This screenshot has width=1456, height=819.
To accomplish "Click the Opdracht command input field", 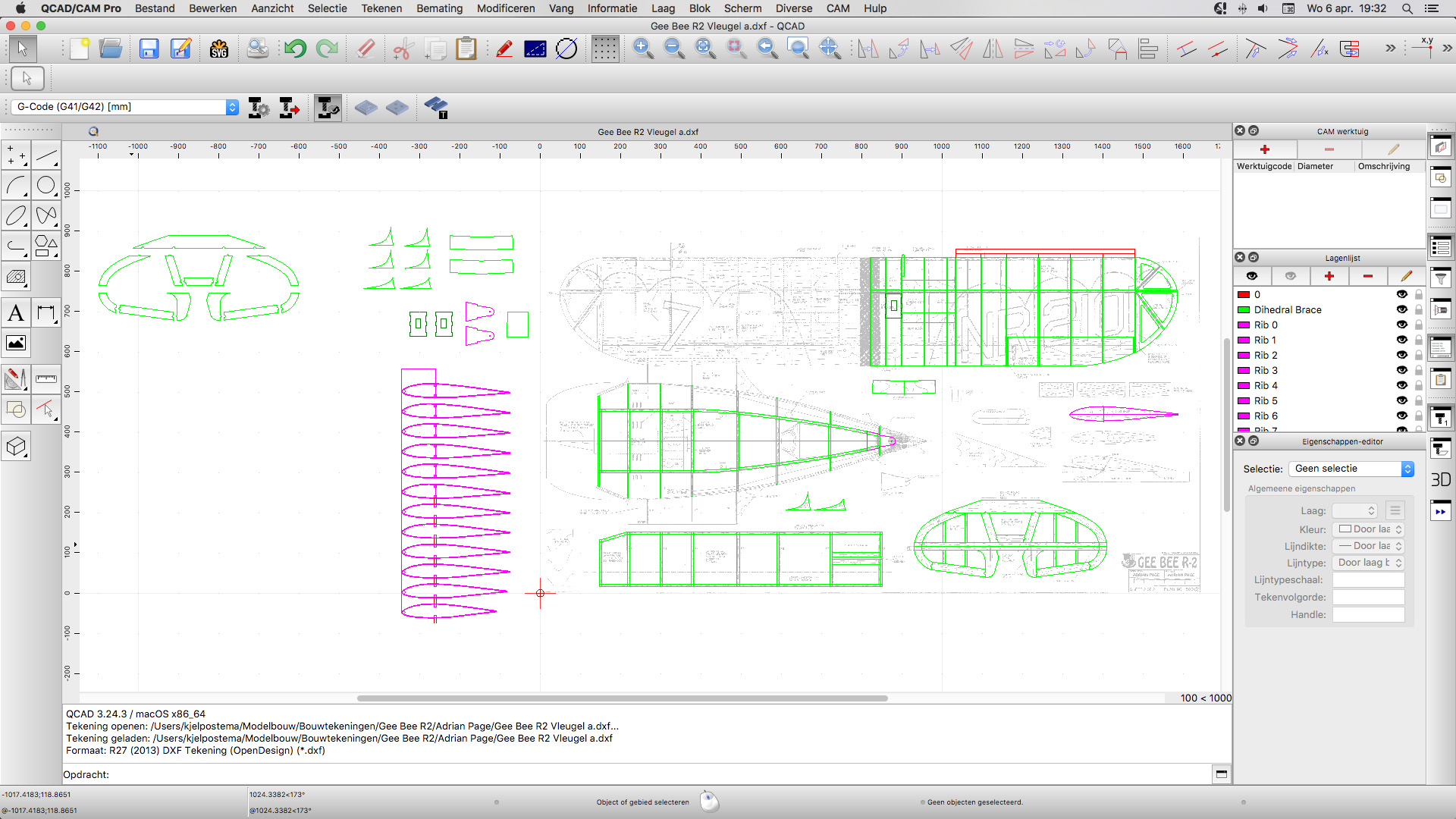I will coord(660,774).
